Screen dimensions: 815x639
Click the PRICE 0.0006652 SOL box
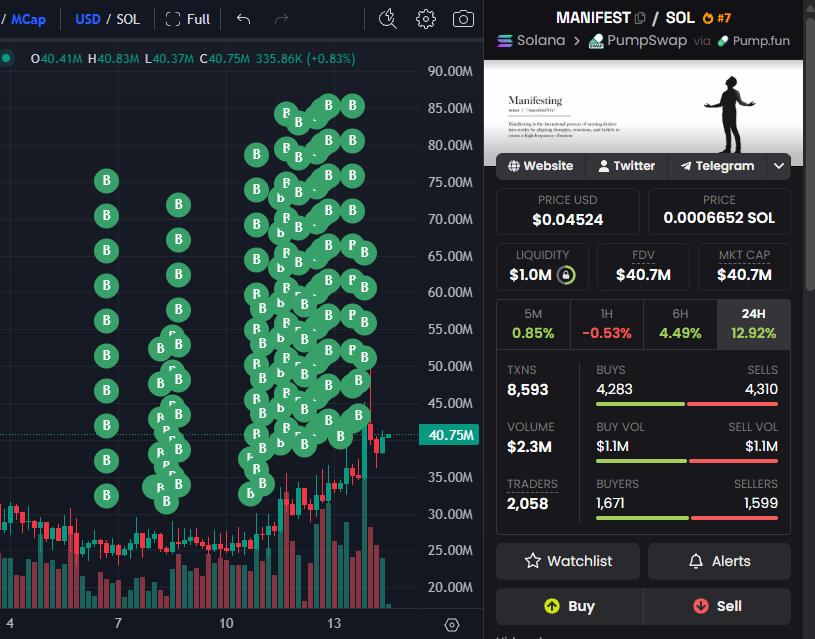719,211
